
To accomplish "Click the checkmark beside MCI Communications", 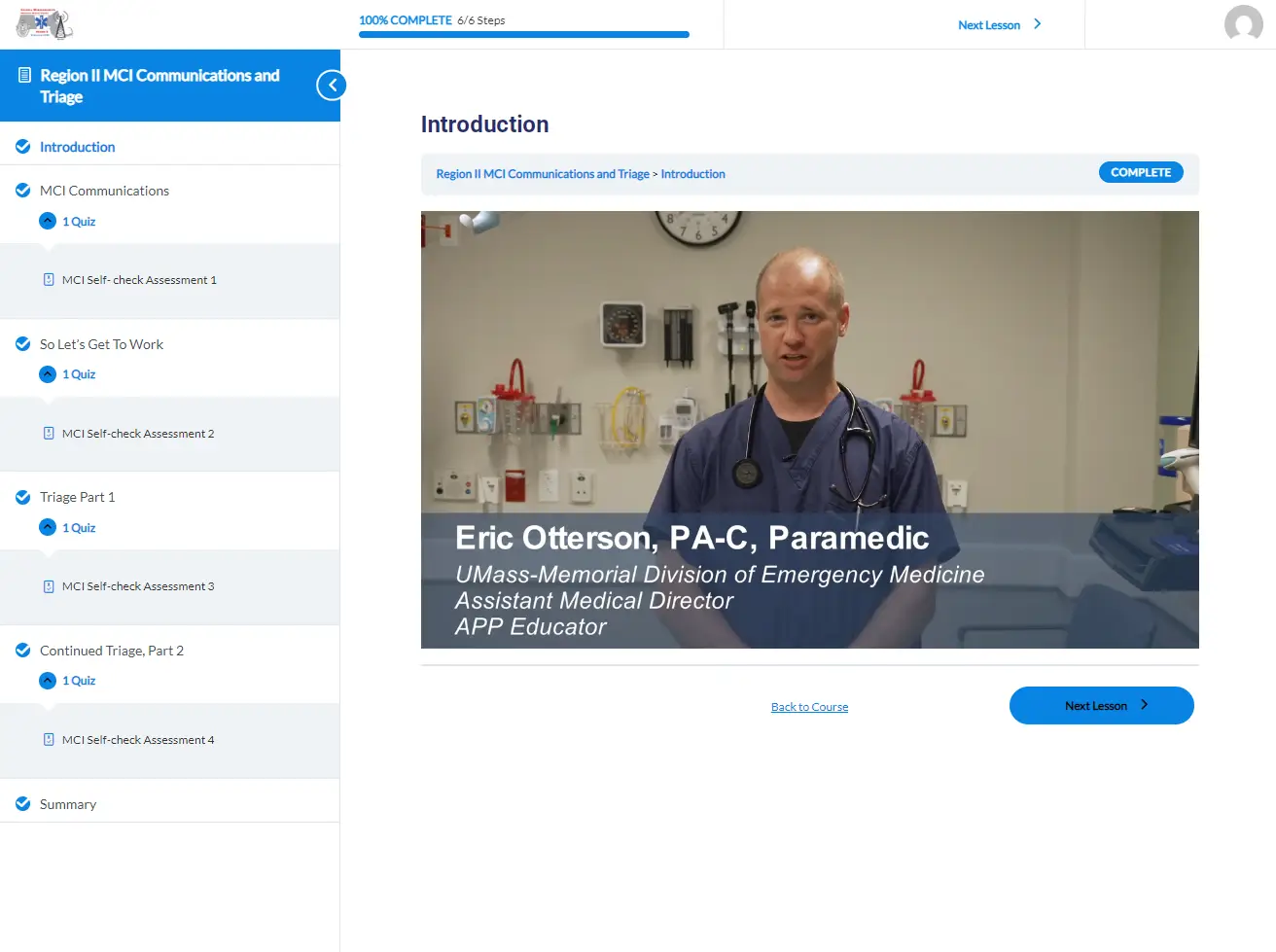I will (23, 191).
